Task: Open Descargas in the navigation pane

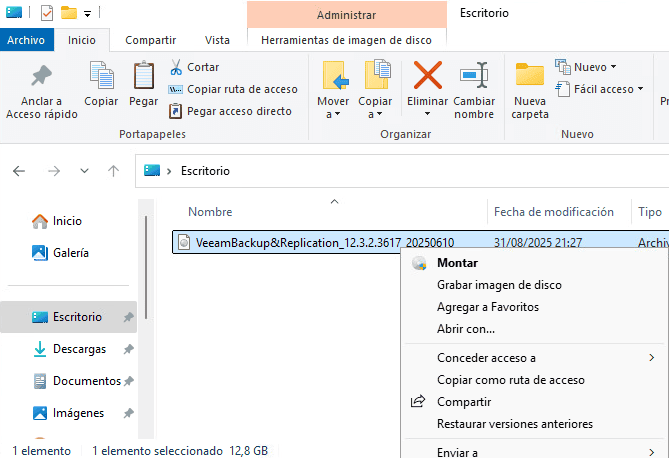Action: [79, 349]
